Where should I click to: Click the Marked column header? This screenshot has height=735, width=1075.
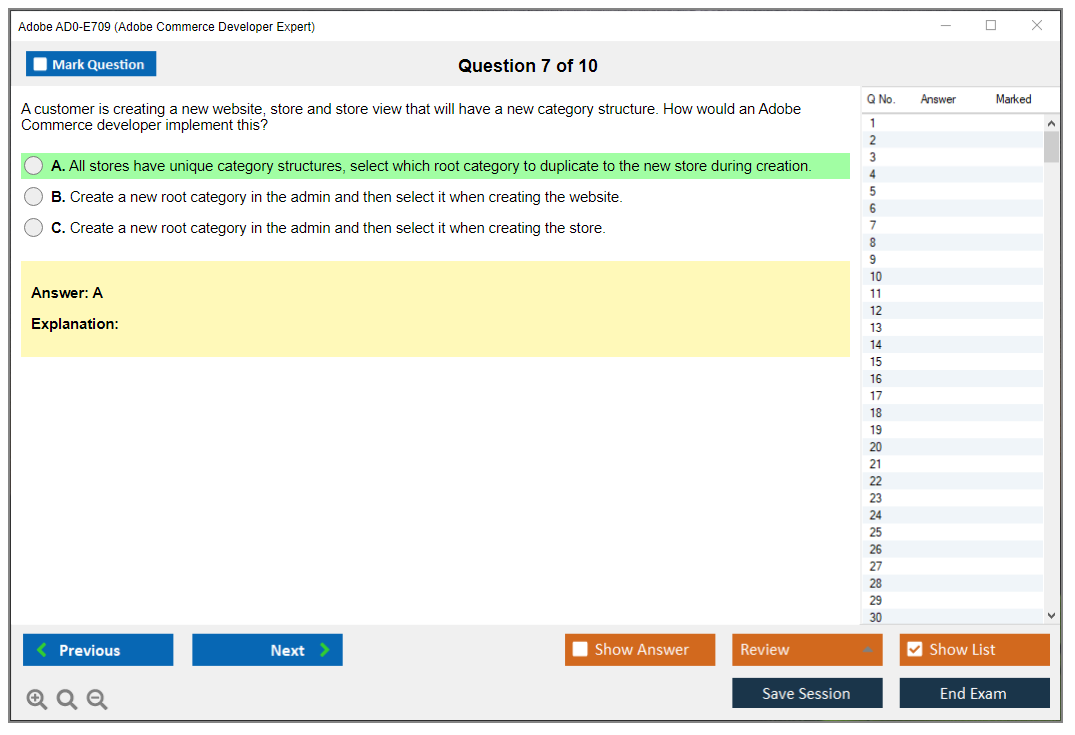tap(1013, 99)
